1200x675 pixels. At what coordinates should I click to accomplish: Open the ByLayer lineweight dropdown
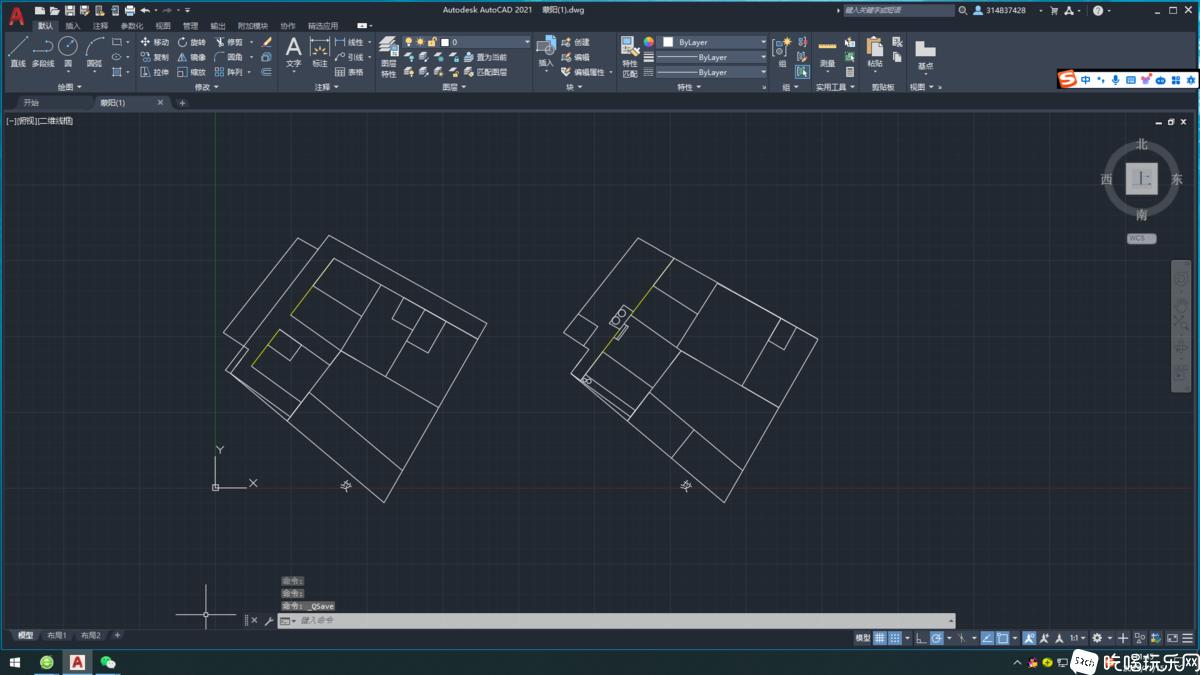coord(712,57)
